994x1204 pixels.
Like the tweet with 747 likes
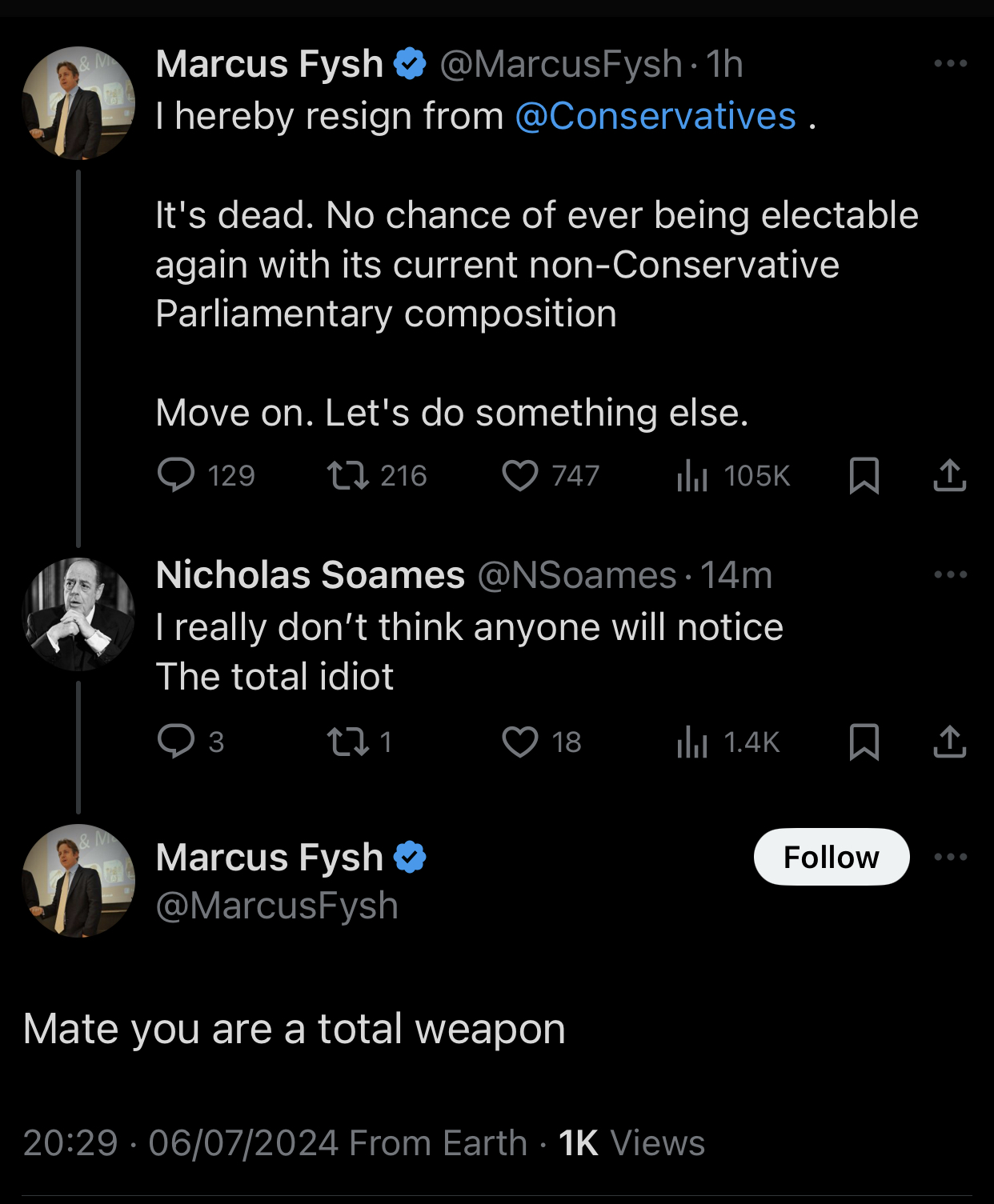pos(520,475)
